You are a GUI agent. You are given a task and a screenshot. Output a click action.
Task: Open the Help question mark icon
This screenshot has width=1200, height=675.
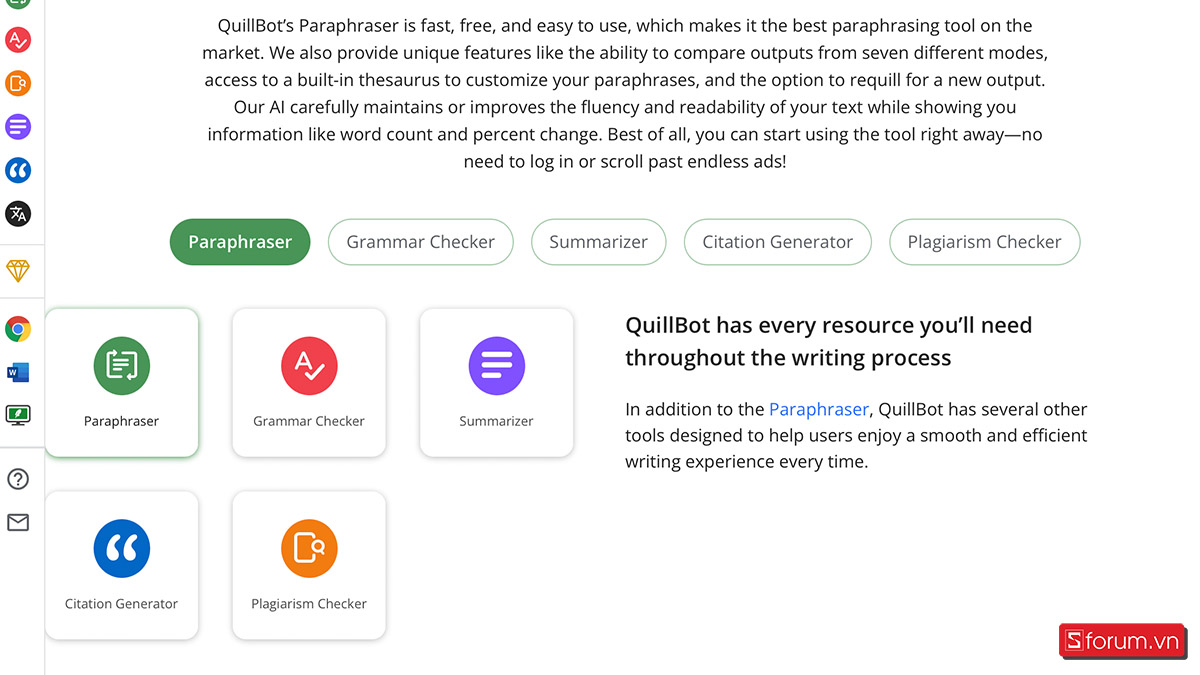(x=18, y=479)
